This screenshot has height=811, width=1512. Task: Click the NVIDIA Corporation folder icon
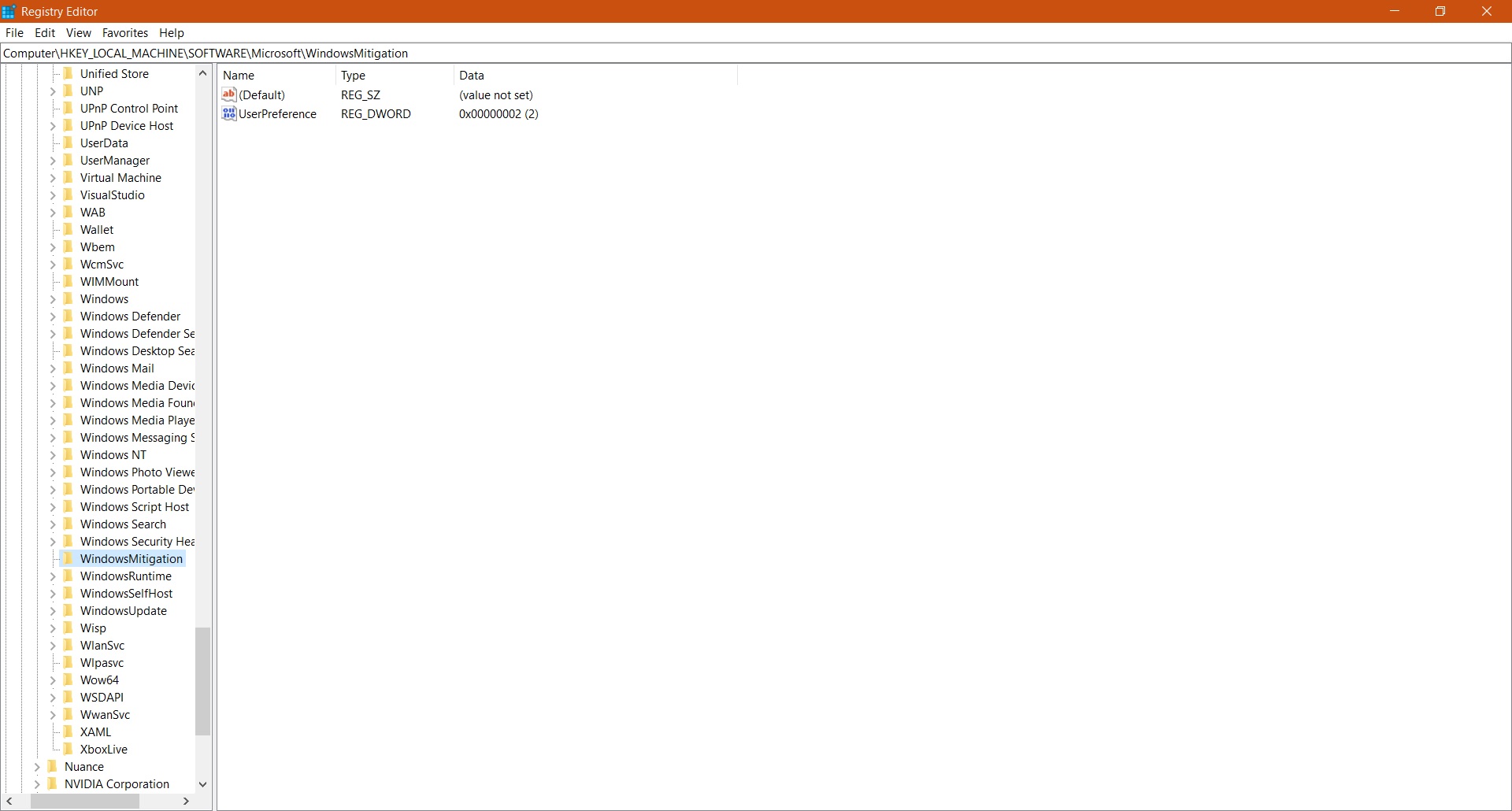pyautogui.click(x=52, y=784)
